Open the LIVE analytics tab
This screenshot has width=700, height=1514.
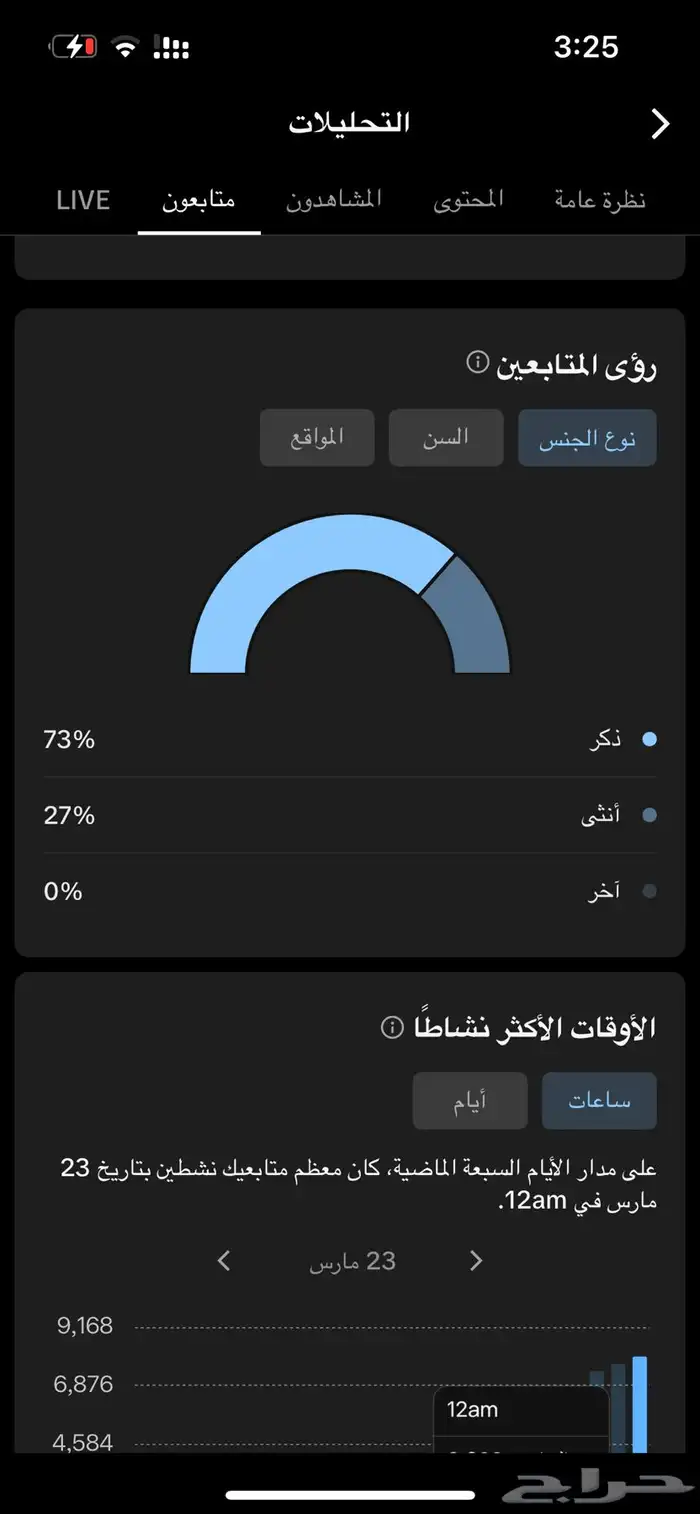pyautogui.click(x=83, y=200)
